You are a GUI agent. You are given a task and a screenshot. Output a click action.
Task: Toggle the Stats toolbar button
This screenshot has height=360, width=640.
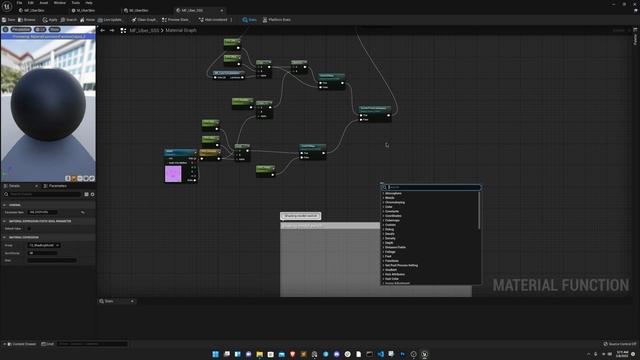tap(249, 20)
